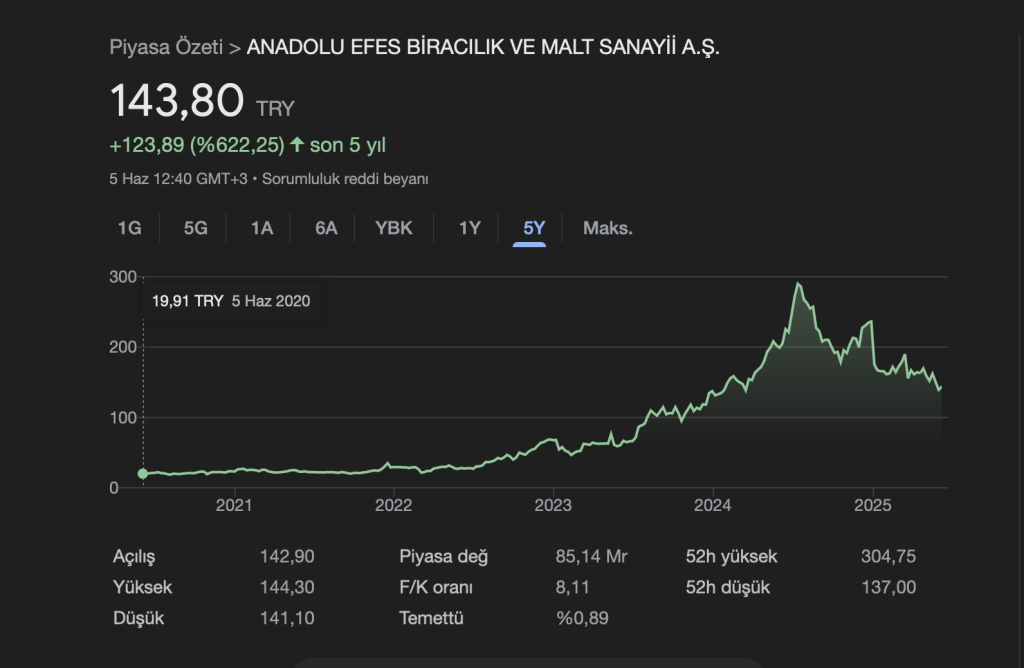This screenshot has height=668, width=1024.
Task: Click the green start point dot on chart
Action: click(x=143, y=473)
